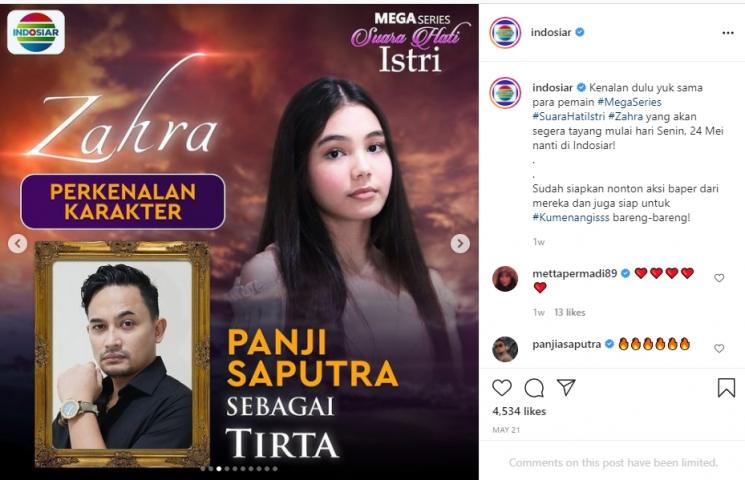Click the carousel page indicator dots
This screenshot has height=480, width=745.
point(239,469)
